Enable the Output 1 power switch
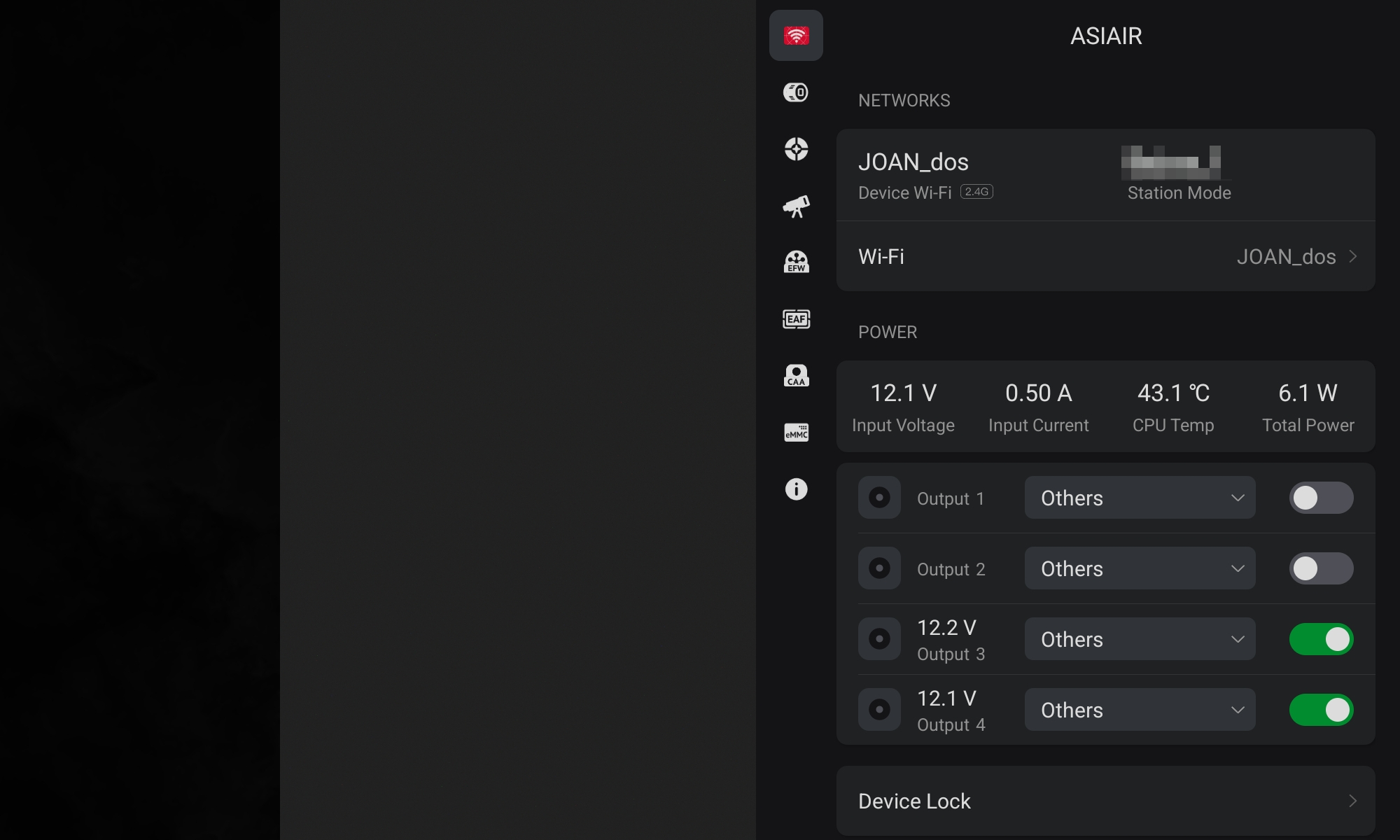 coord(1321,498)
